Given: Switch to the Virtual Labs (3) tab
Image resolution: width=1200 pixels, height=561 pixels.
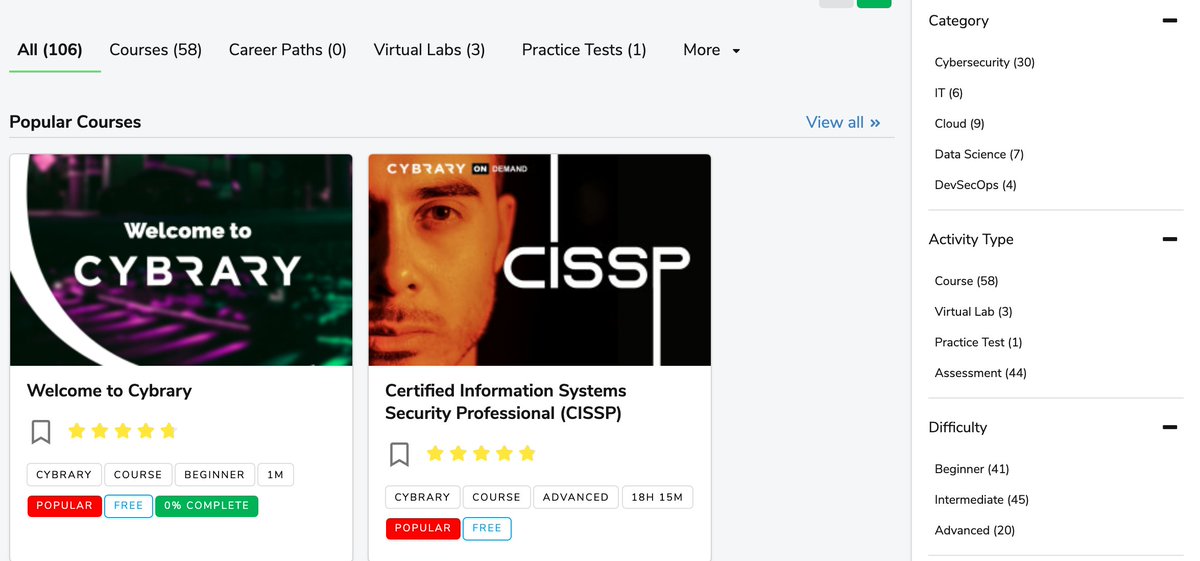Looking at the screenshot, I should (430, 50).
